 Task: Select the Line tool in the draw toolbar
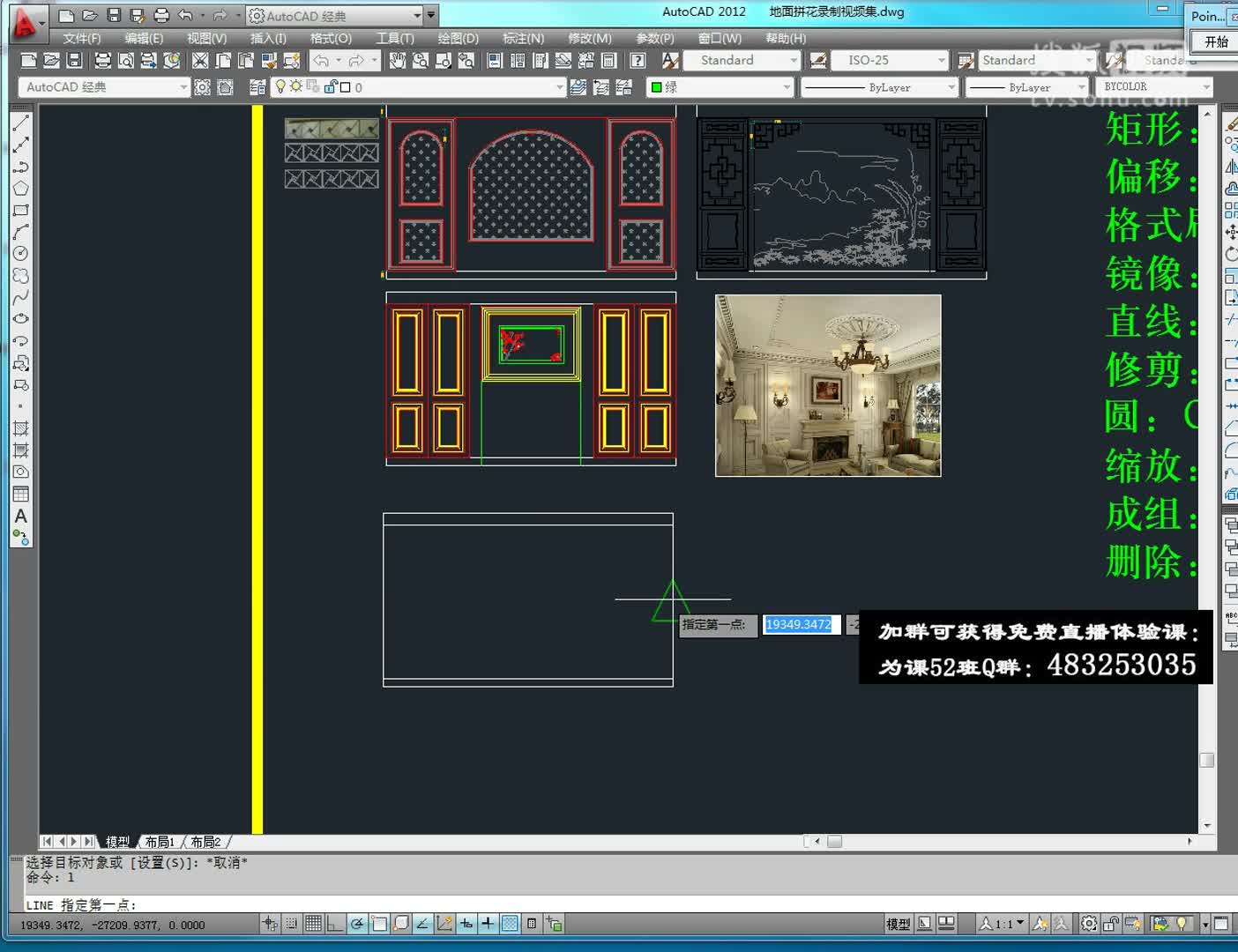(20, 123)
